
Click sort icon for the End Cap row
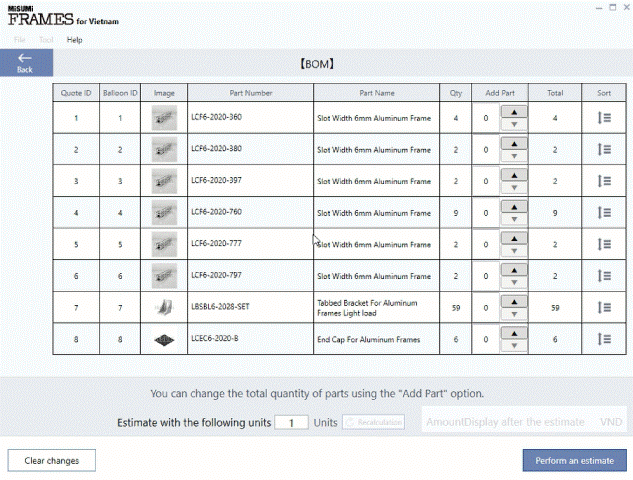tap(604, 339)
